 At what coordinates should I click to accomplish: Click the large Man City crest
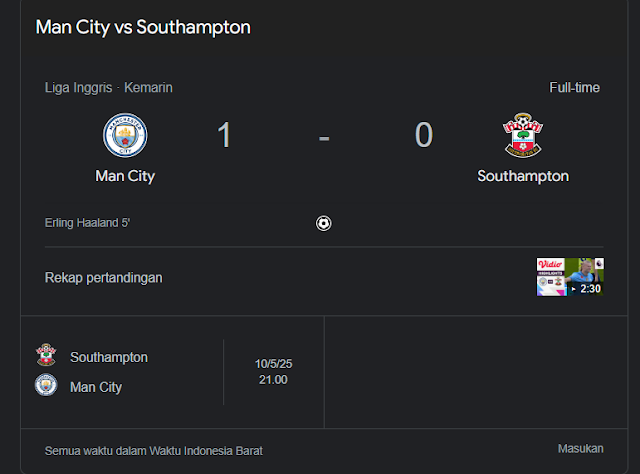(x=125, y=135)
